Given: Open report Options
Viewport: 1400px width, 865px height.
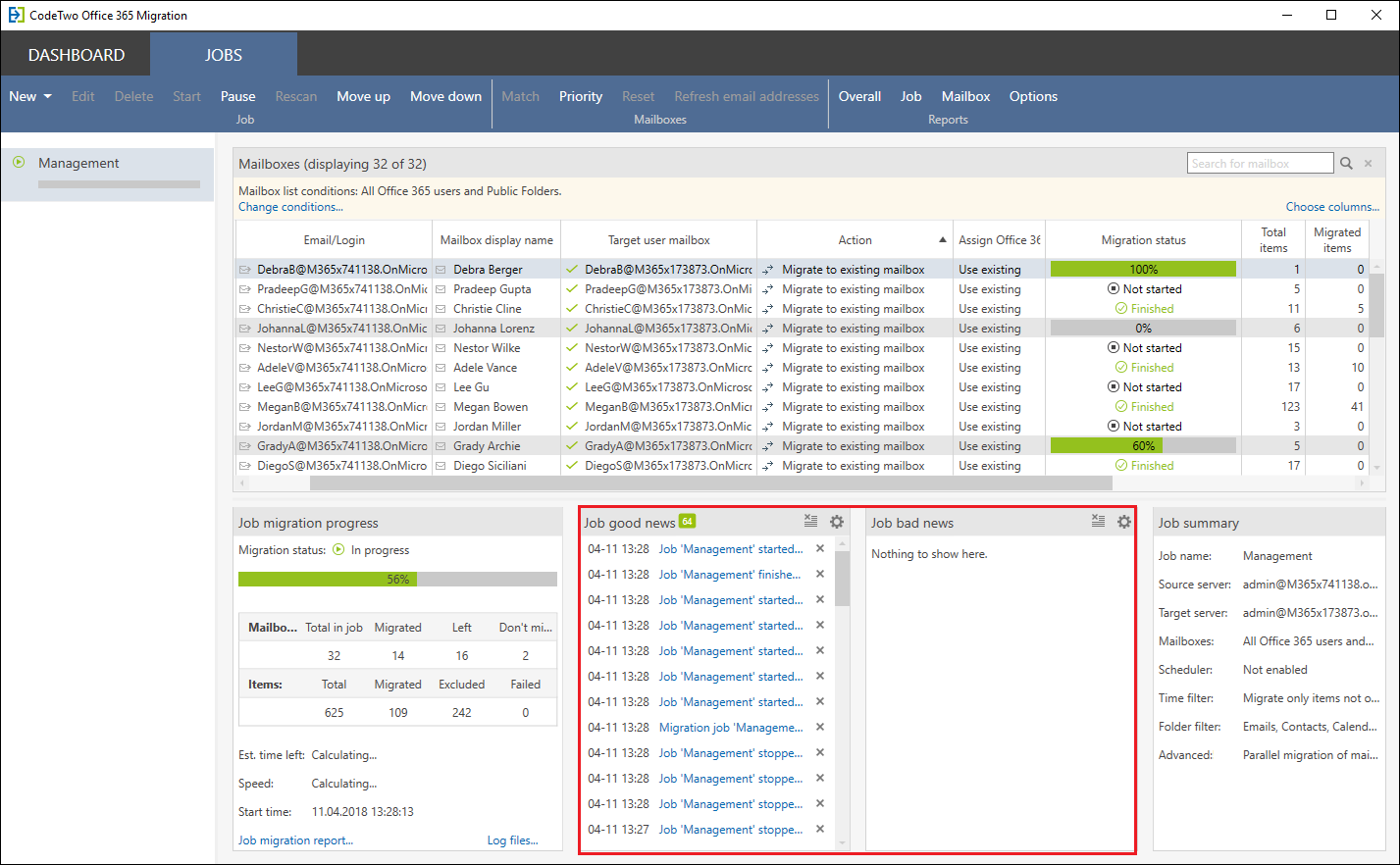Looking at the screenshot, I should click(1033, 96).
